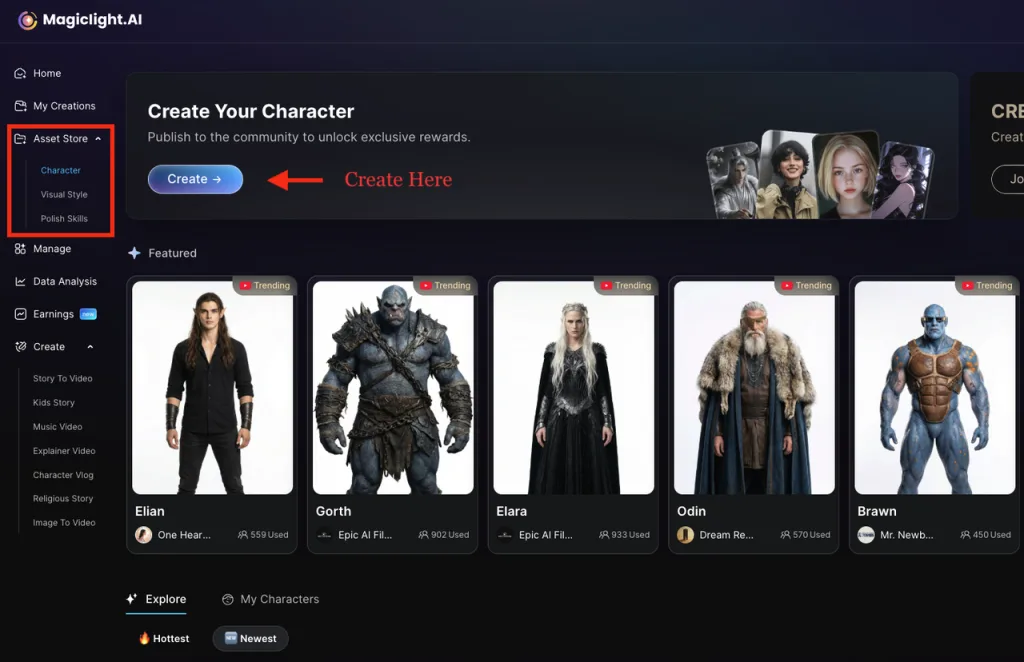Open the Elara character thumbnail

pos(573,388)
